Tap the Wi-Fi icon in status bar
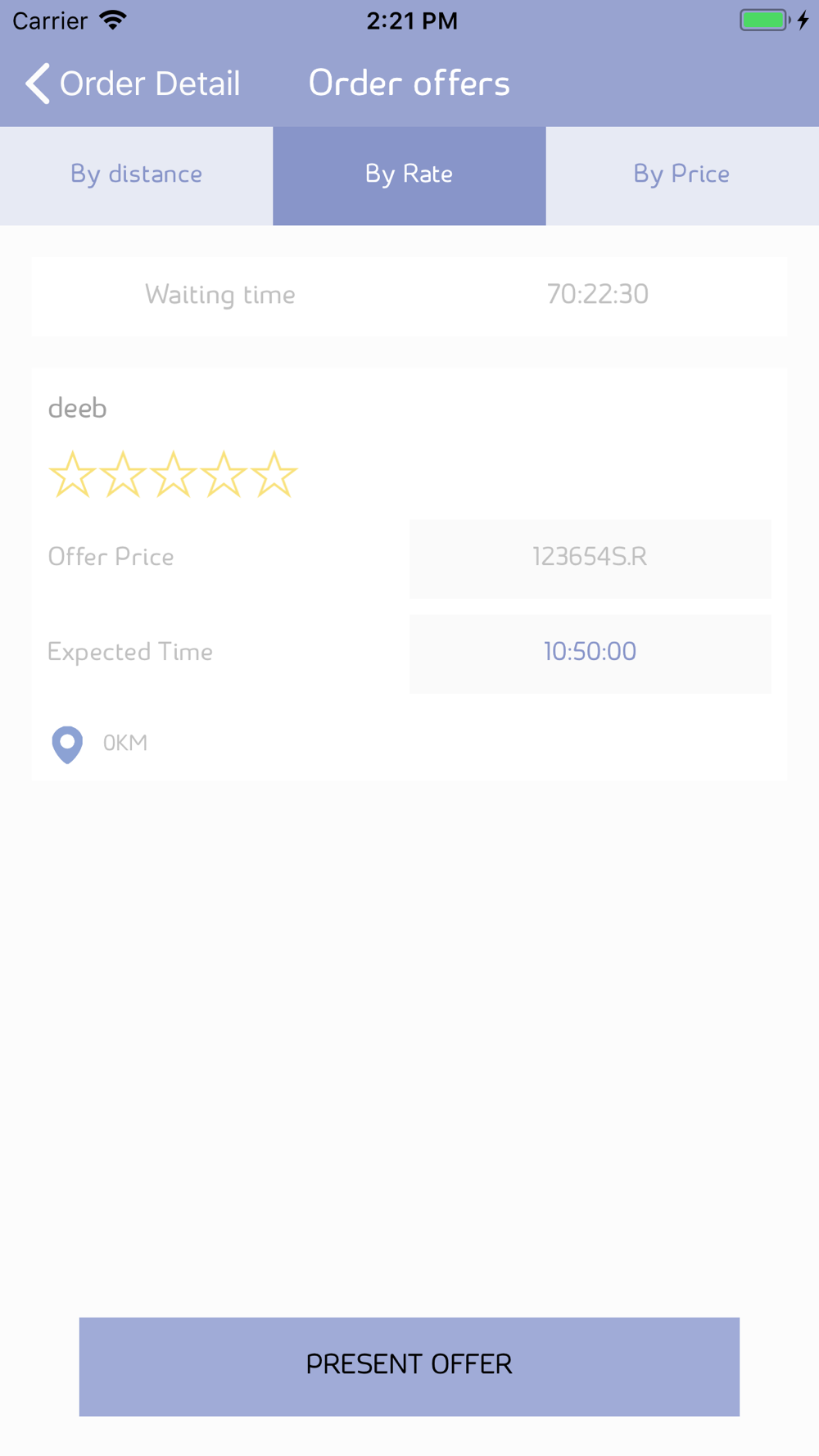 click(x=113, y=20)
